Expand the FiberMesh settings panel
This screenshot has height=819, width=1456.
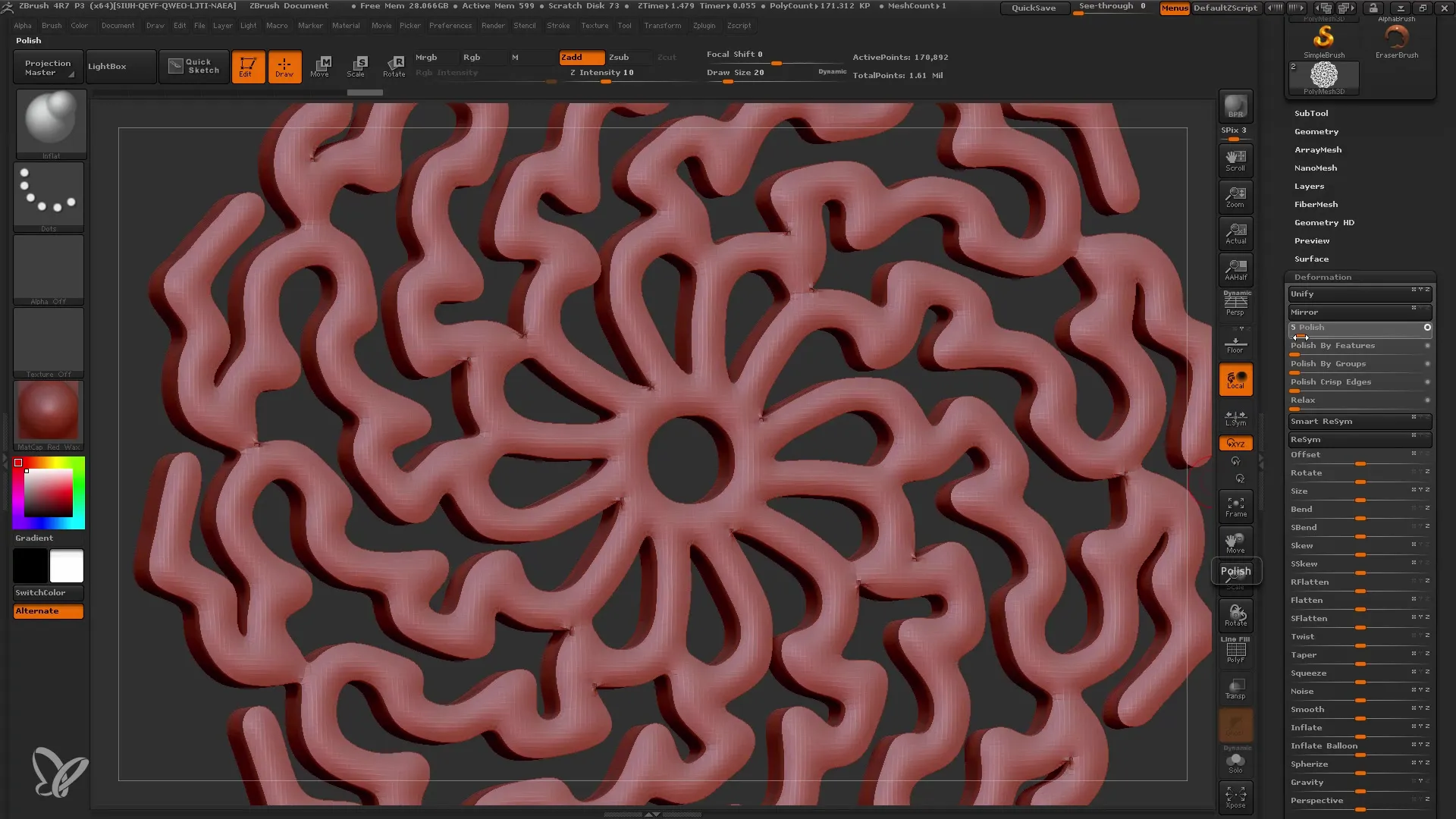(1316, 204)
